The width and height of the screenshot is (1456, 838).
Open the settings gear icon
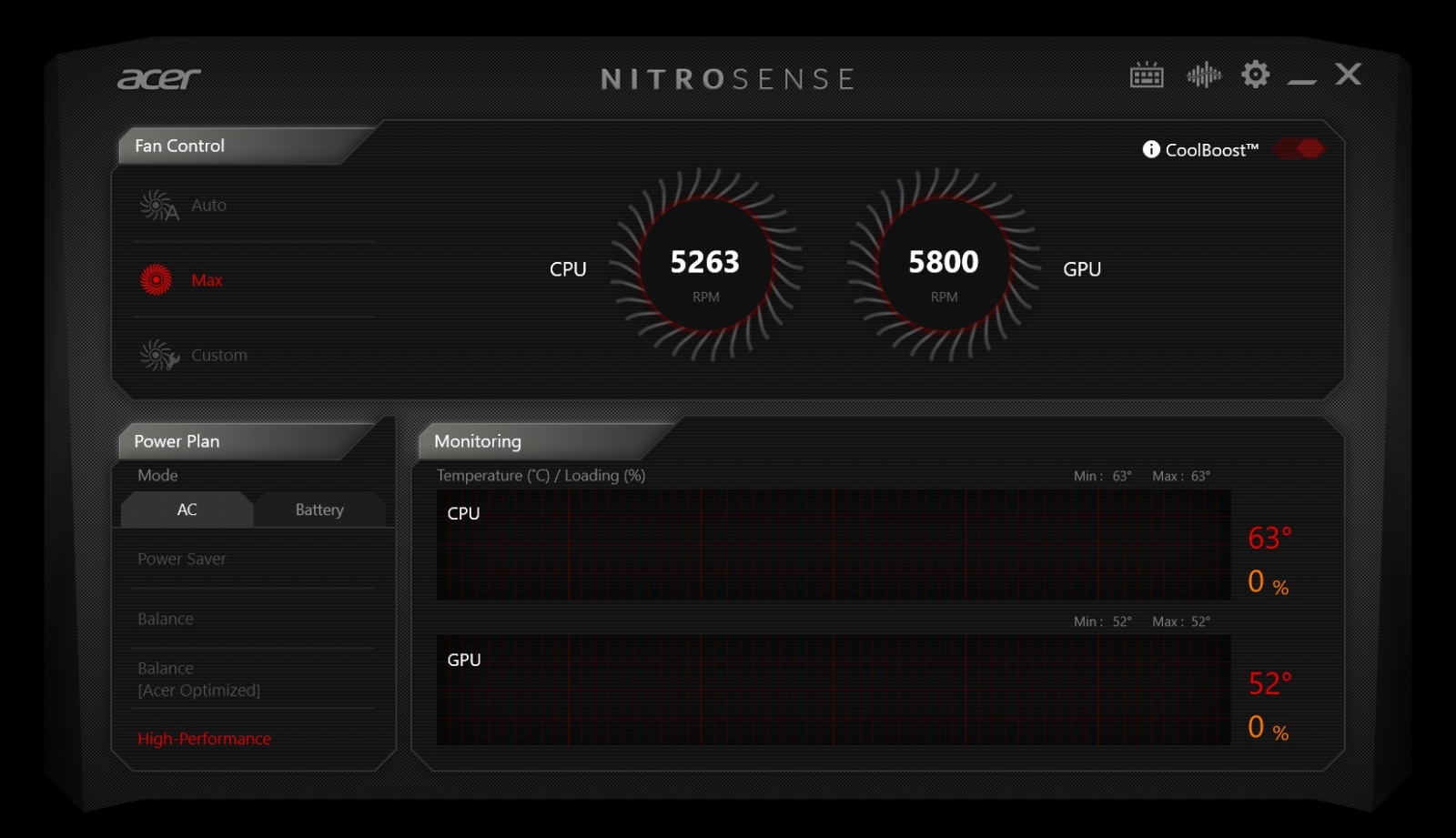[1255, 75]
